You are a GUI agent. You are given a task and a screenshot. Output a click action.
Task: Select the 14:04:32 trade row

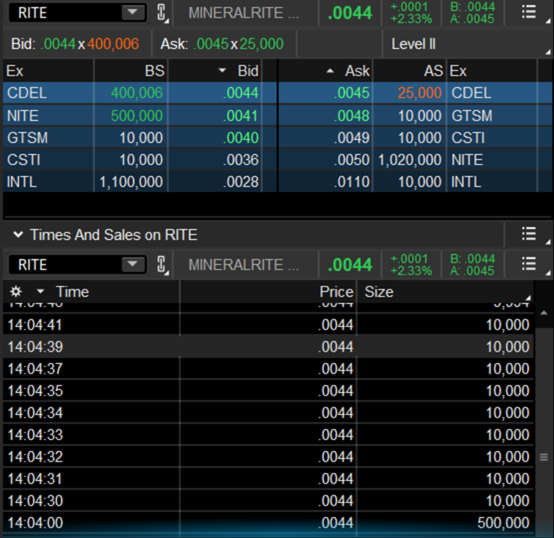[x=268, y=457]
